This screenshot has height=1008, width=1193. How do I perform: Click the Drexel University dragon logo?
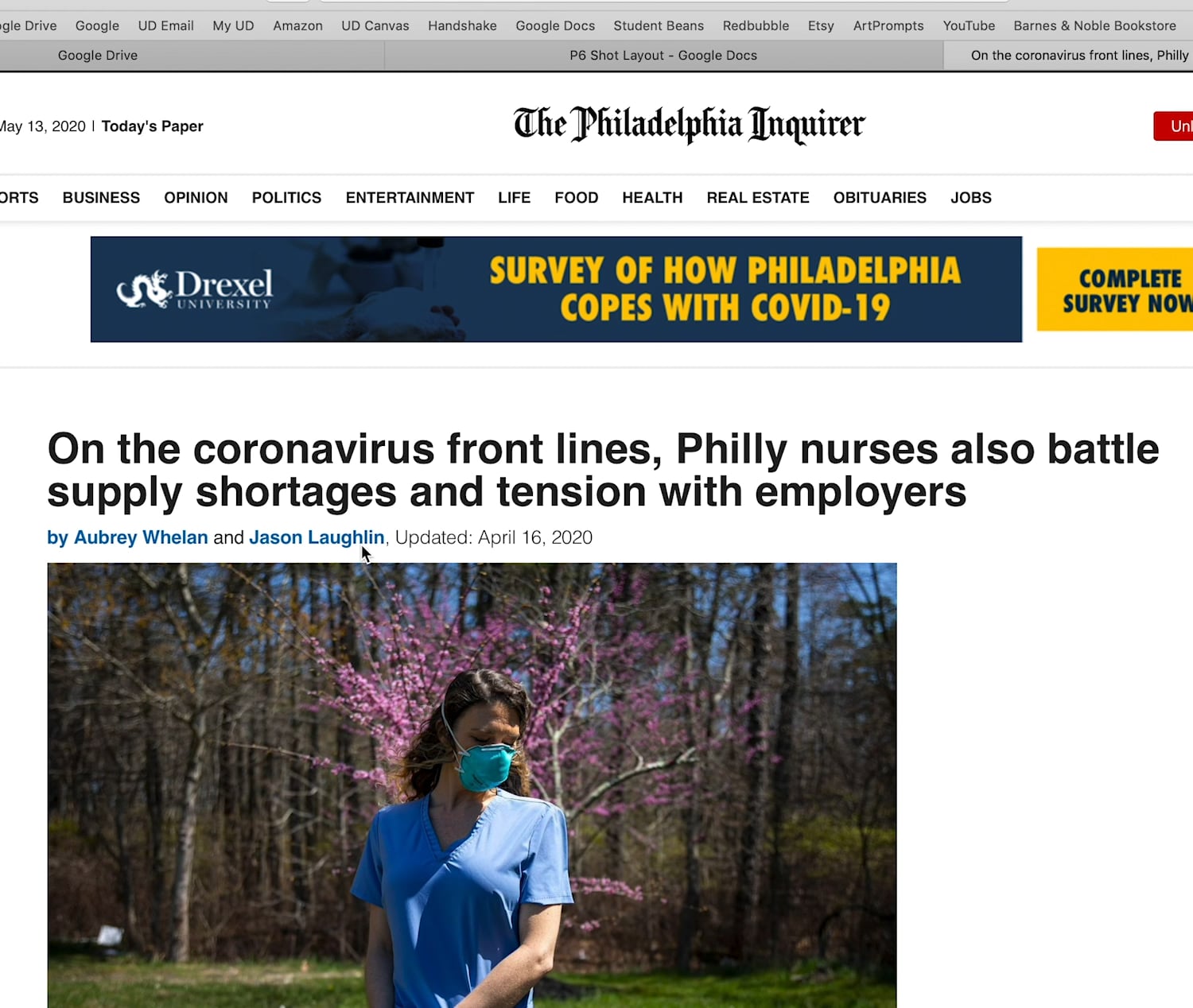click(x=143, y=289)
